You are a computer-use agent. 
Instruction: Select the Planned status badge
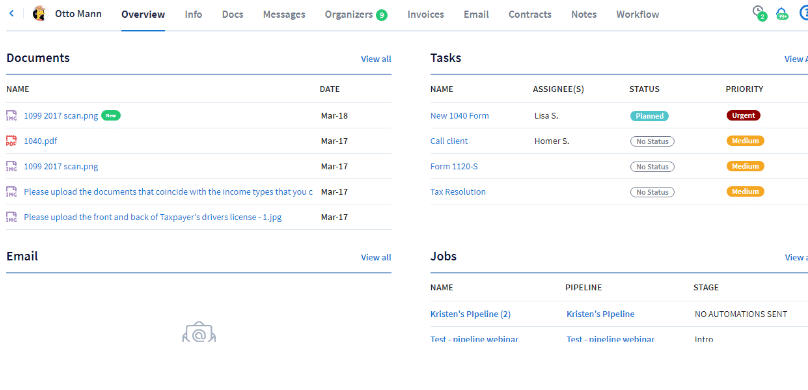click(649, 116)
